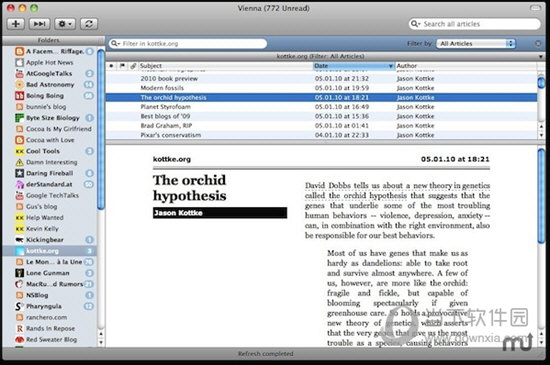The image size is (550, 365).
Task: Open the search magnifier options menu
Action: [415, 24]
